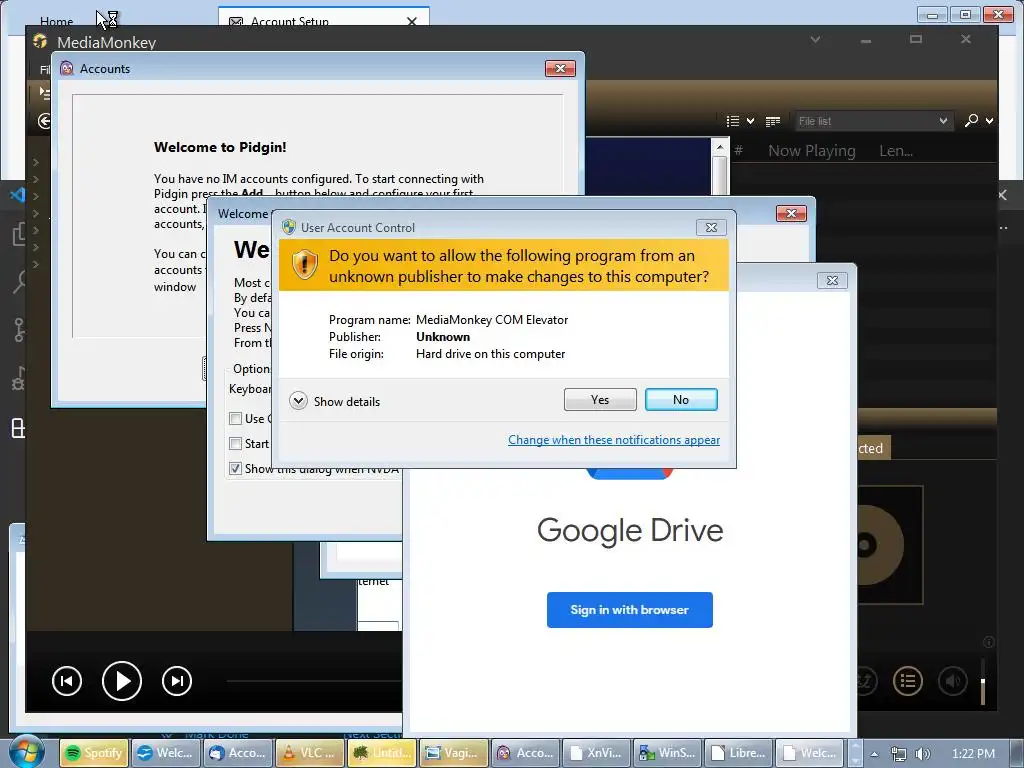Expand Show details in the UAC dialog
The width and height of the screenshot is (1024, 768).
pyautogui.click(x=334, y=401)
